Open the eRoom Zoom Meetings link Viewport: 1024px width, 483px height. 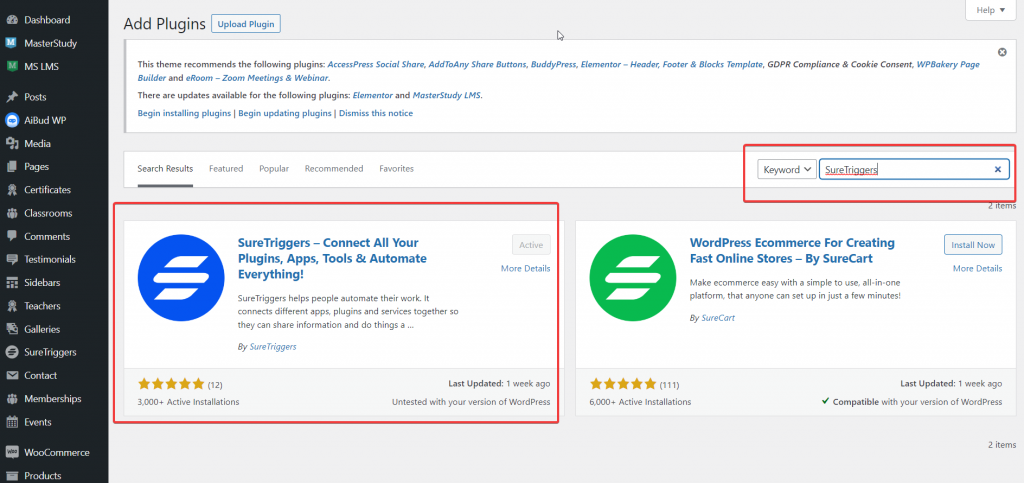pyautogui.click(x=257, y=78)
